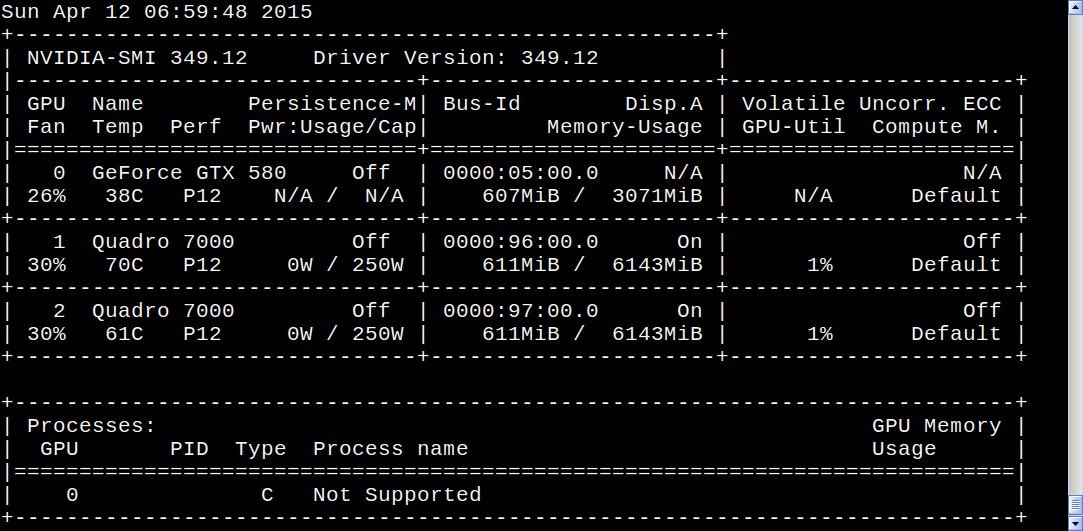The height and width of the screenshot is (531, 1083).
Task: Click the Bus-Id 0000:05:00.0 value
Action: [x=520, y=172]
